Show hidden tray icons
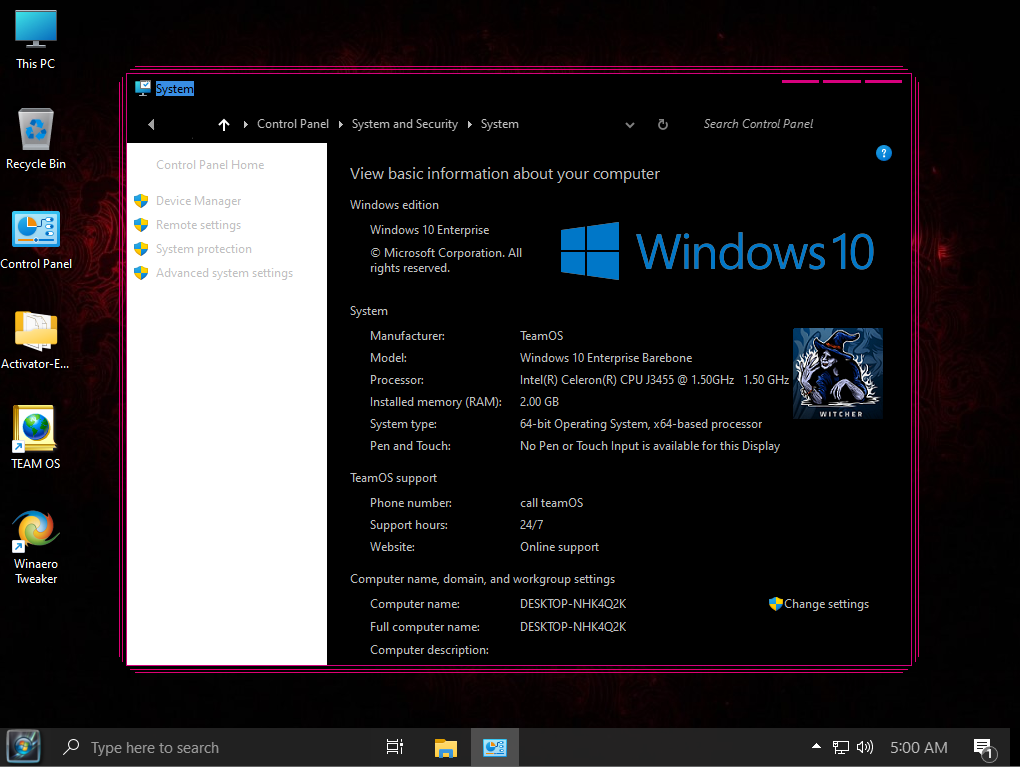 816,746
